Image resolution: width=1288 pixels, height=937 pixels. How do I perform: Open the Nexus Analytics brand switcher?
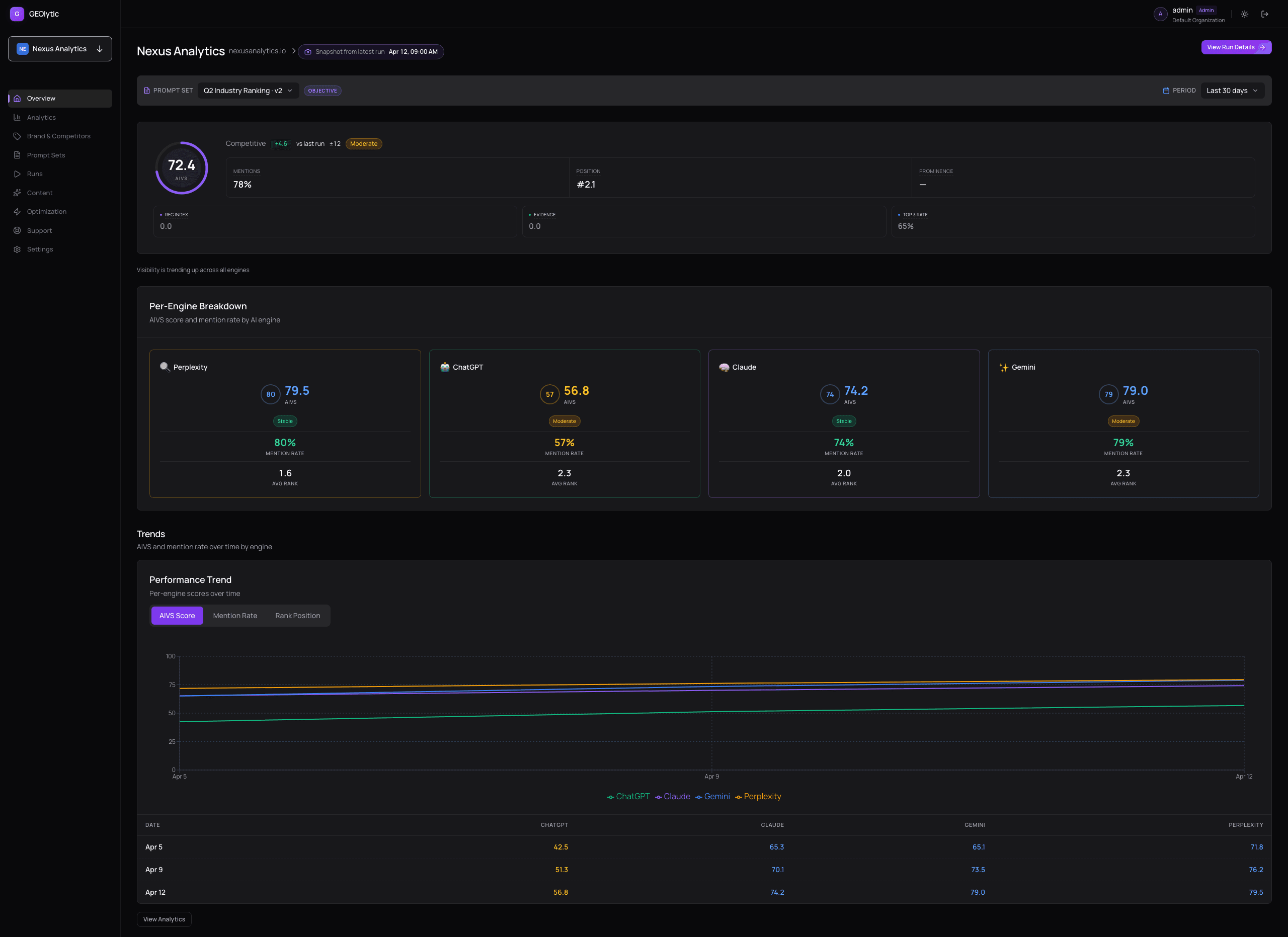point(60,49)
